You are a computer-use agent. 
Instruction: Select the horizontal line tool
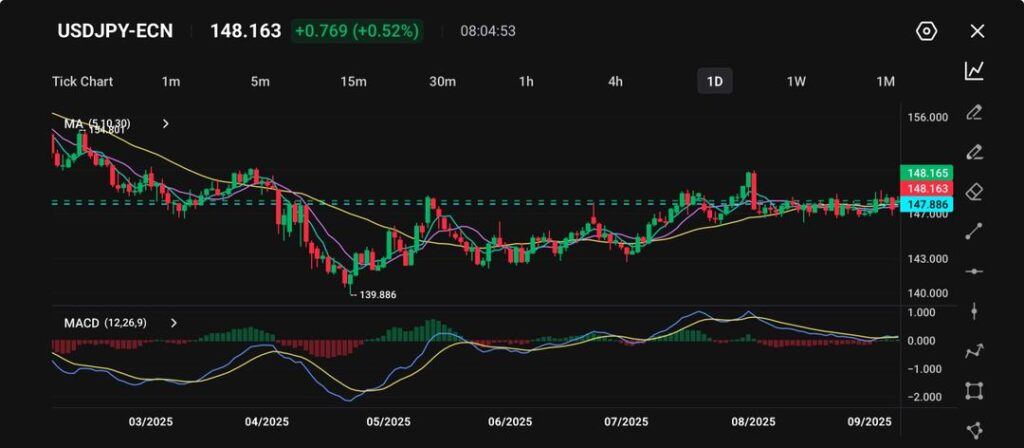coord(974,271)
